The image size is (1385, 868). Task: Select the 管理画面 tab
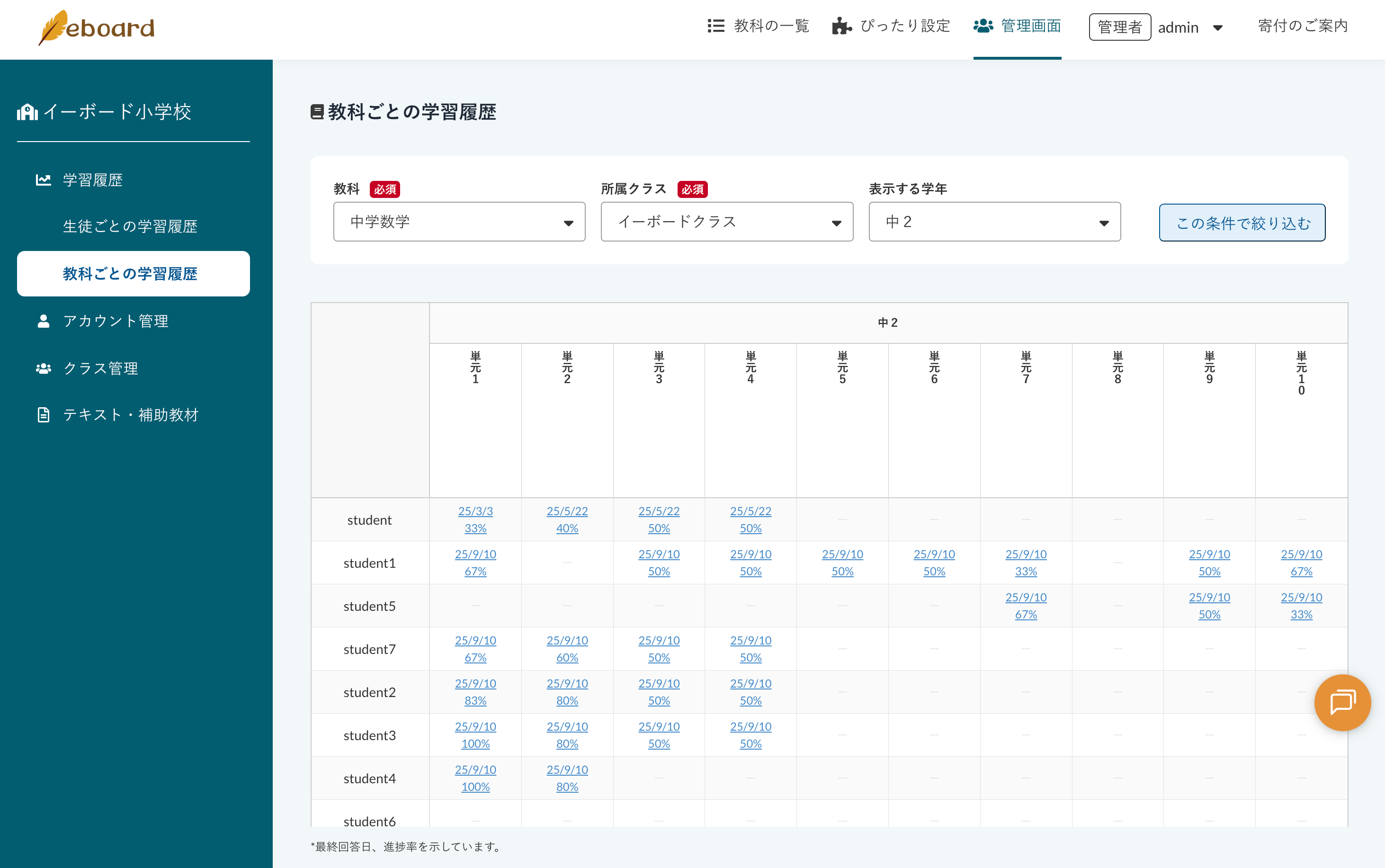pyautogui.click(x=1017, y=26)
